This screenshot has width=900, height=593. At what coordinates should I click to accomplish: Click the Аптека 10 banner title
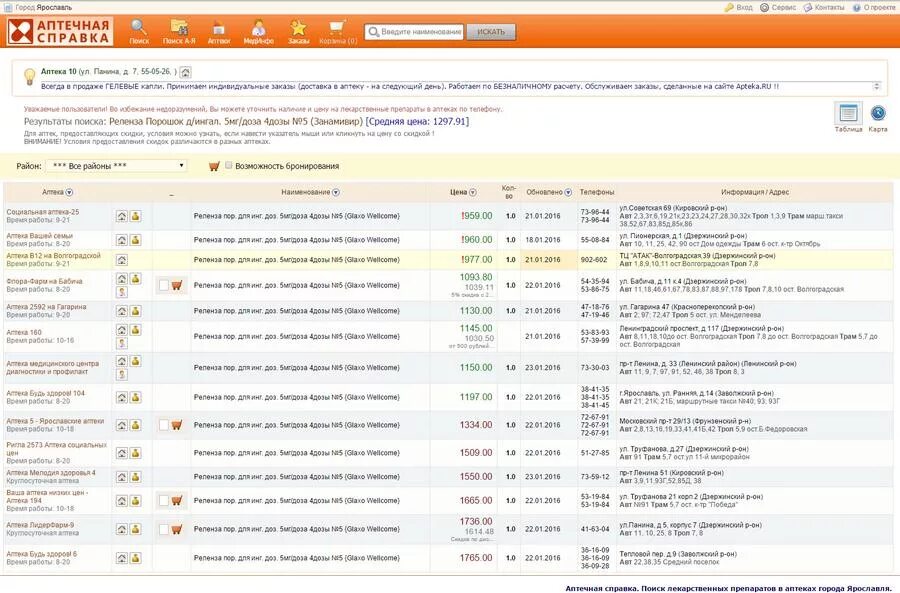click(x=59, y=72)
